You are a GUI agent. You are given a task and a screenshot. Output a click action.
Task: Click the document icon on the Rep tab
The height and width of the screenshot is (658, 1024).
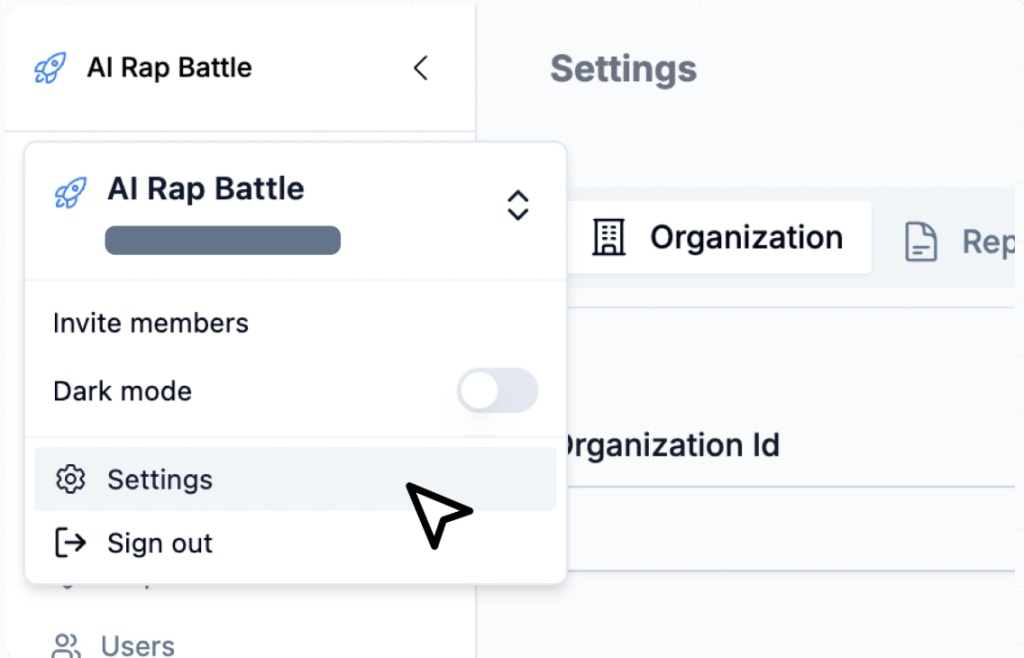(x=921, y=242)
